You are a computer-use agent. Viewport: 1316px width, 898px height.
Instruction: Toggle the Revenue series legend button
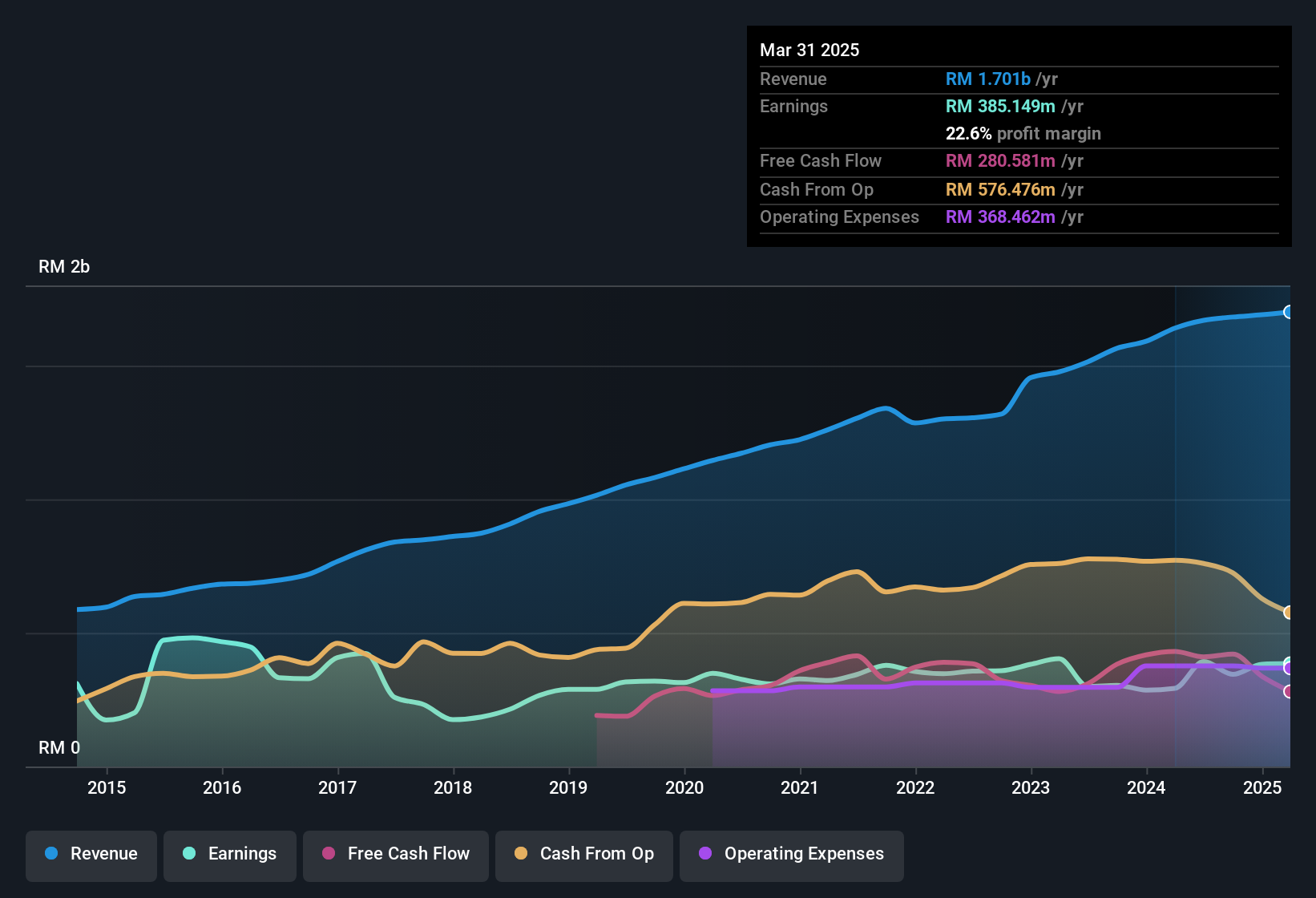91,855
